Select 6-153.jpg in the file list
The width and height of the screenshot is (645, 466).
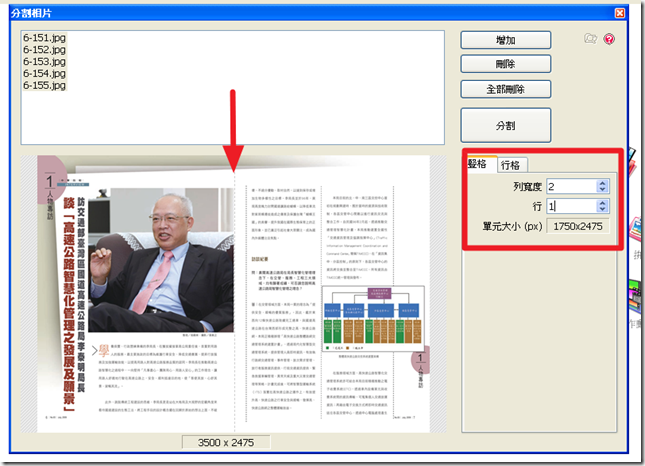44,62
